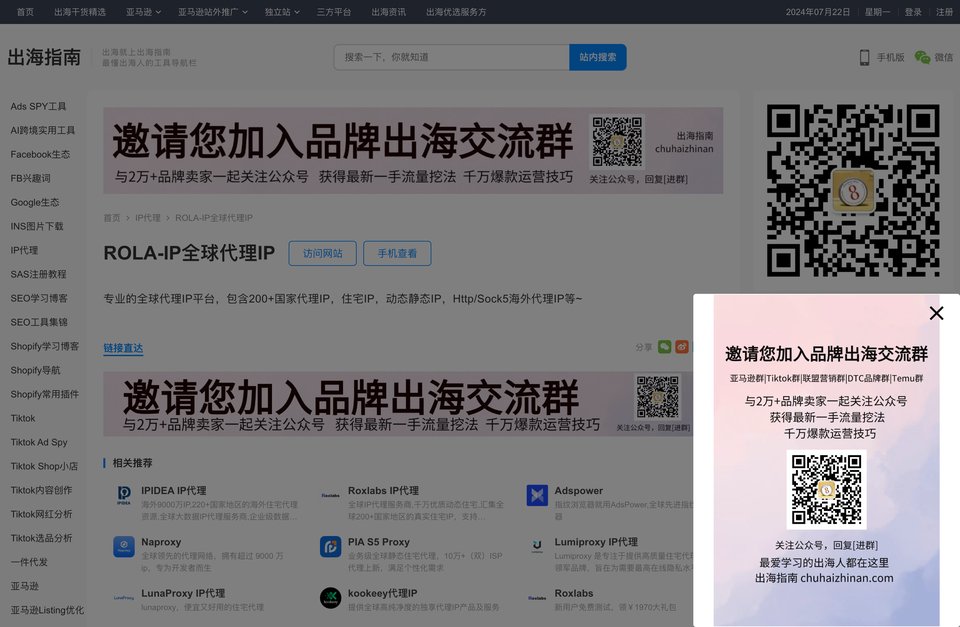Click the 手机查看 button
This screenshot has height=627, width=960.
397,253
